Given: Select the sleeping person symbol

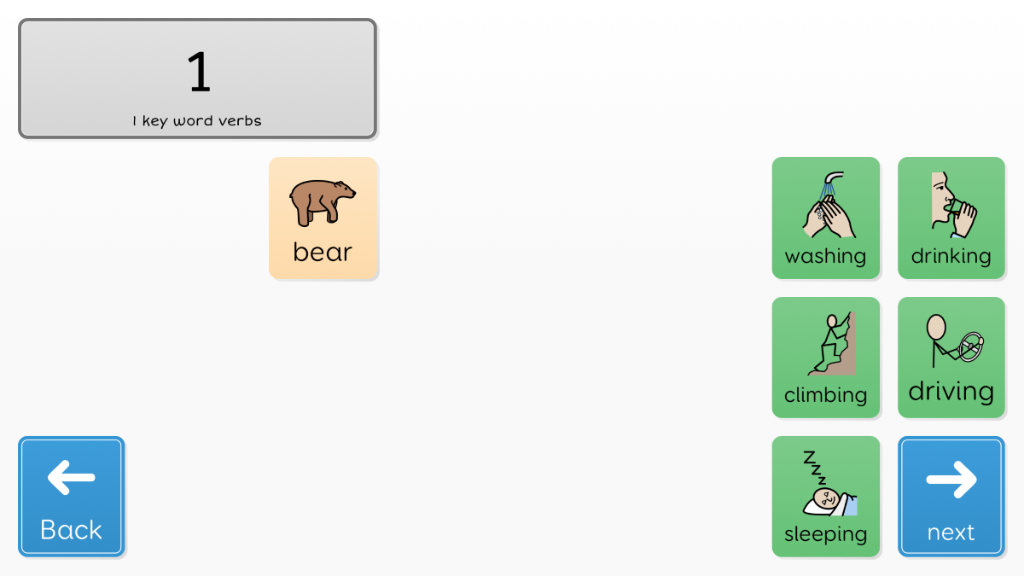Looking at the screenshot, I should pyautogui.click(x=829, y=483).
